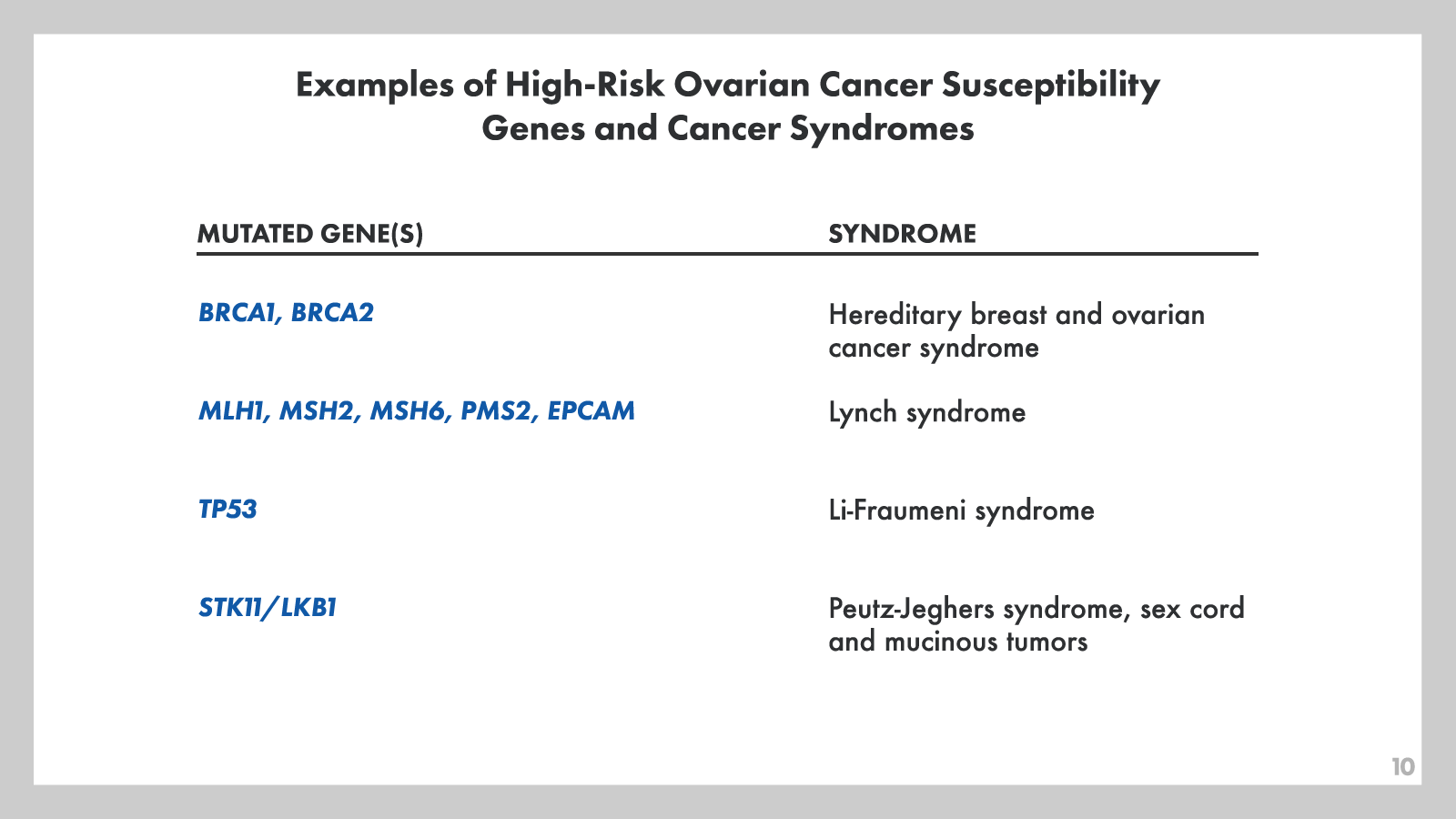Click the EPCAM gene name
The width and height of the screenshot is (1456, 819).
point(591,411)
